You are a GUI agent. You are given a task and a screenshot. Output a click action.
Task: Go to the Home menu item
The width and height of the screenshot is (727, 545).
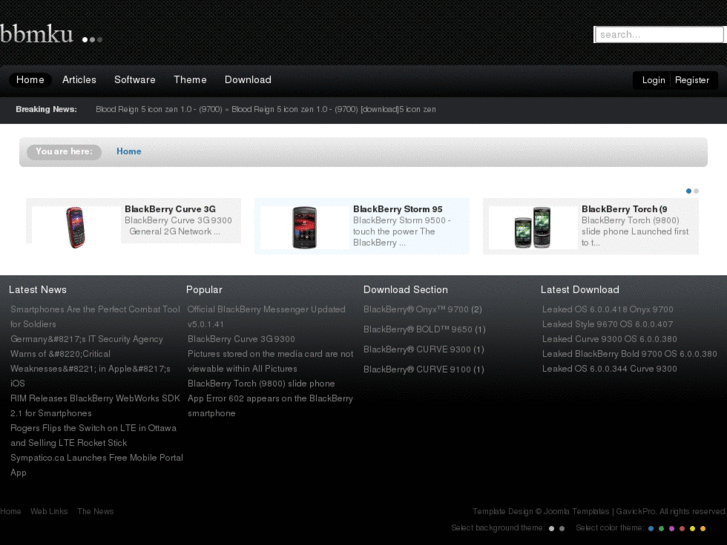pyautogui.click(x=30, y=80)
